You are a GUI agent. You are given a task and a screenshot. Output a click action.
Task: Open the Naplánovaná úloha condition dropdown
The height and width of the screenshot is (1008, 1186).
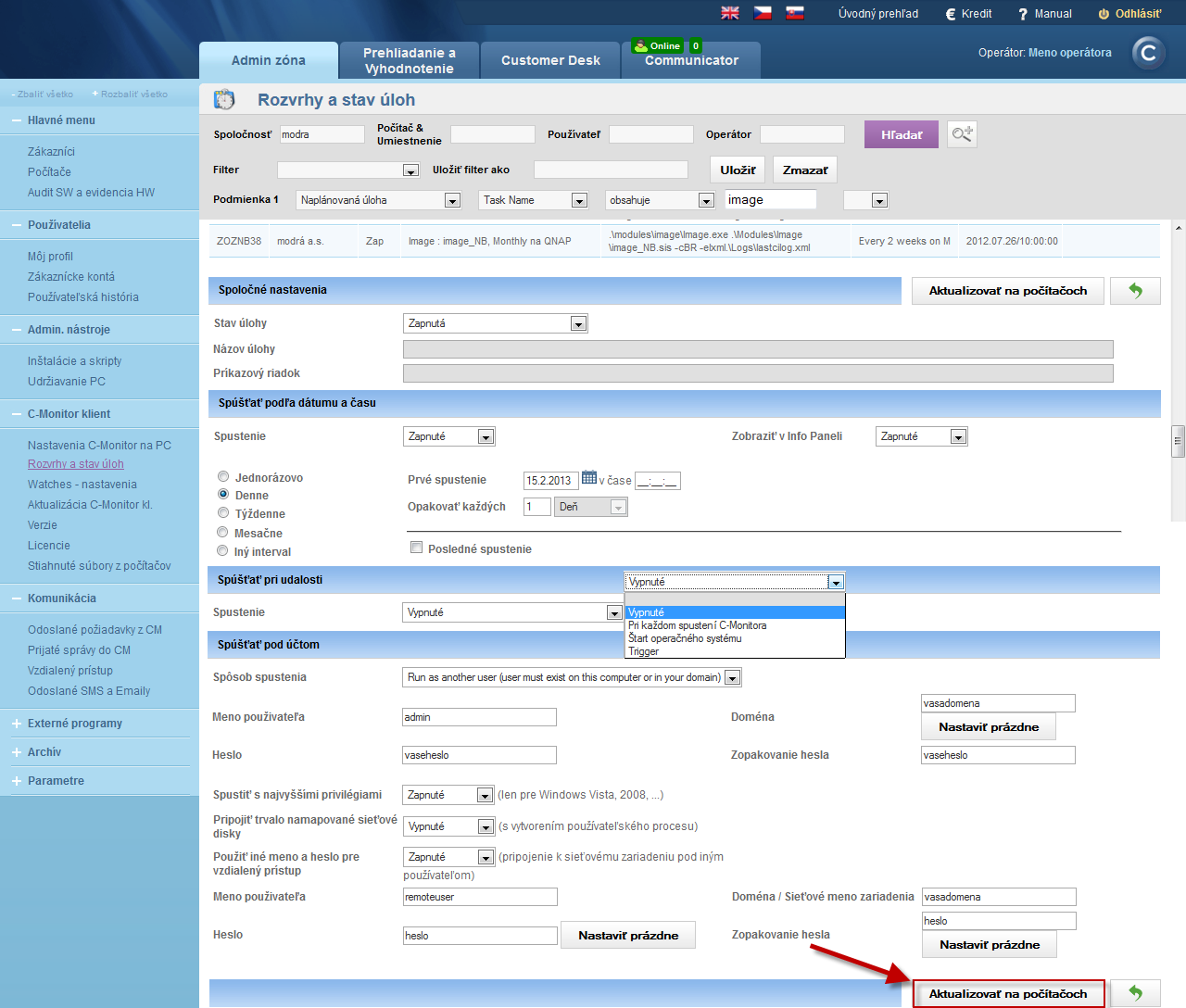pos(379,200)
